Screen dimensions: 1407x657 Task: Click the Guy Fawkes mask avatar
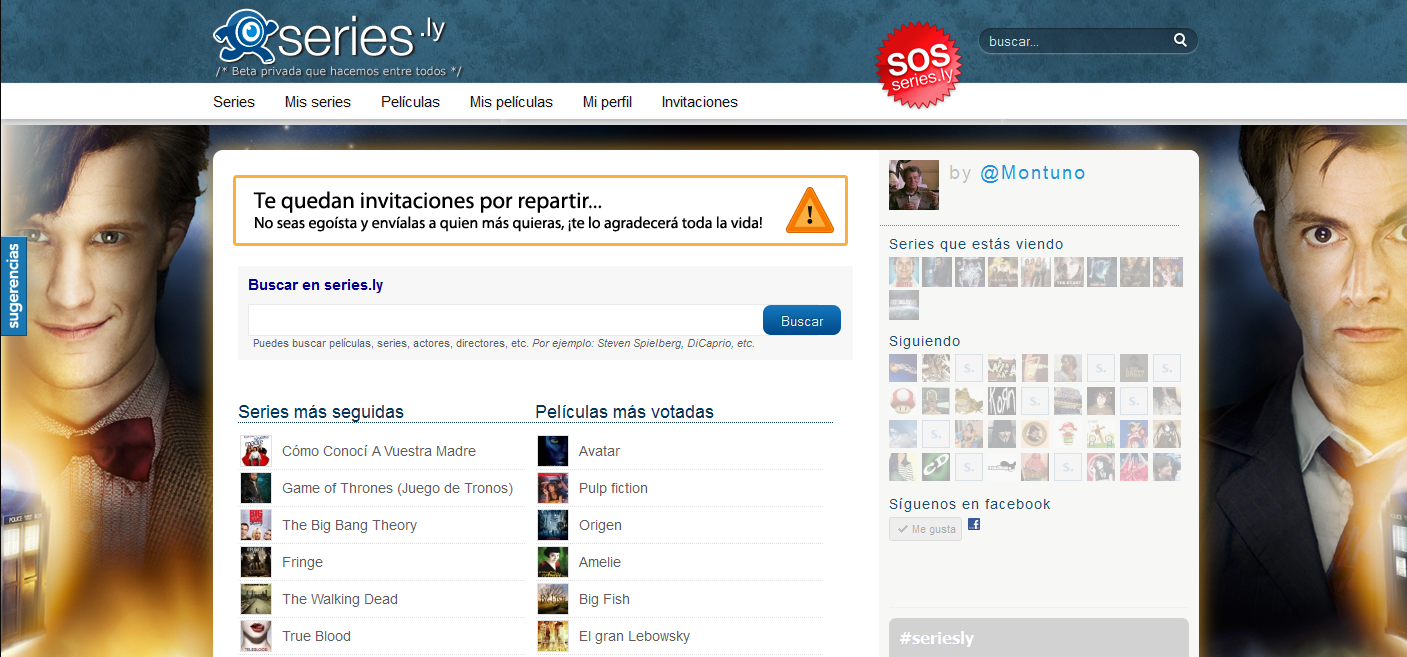[1002, 434]
